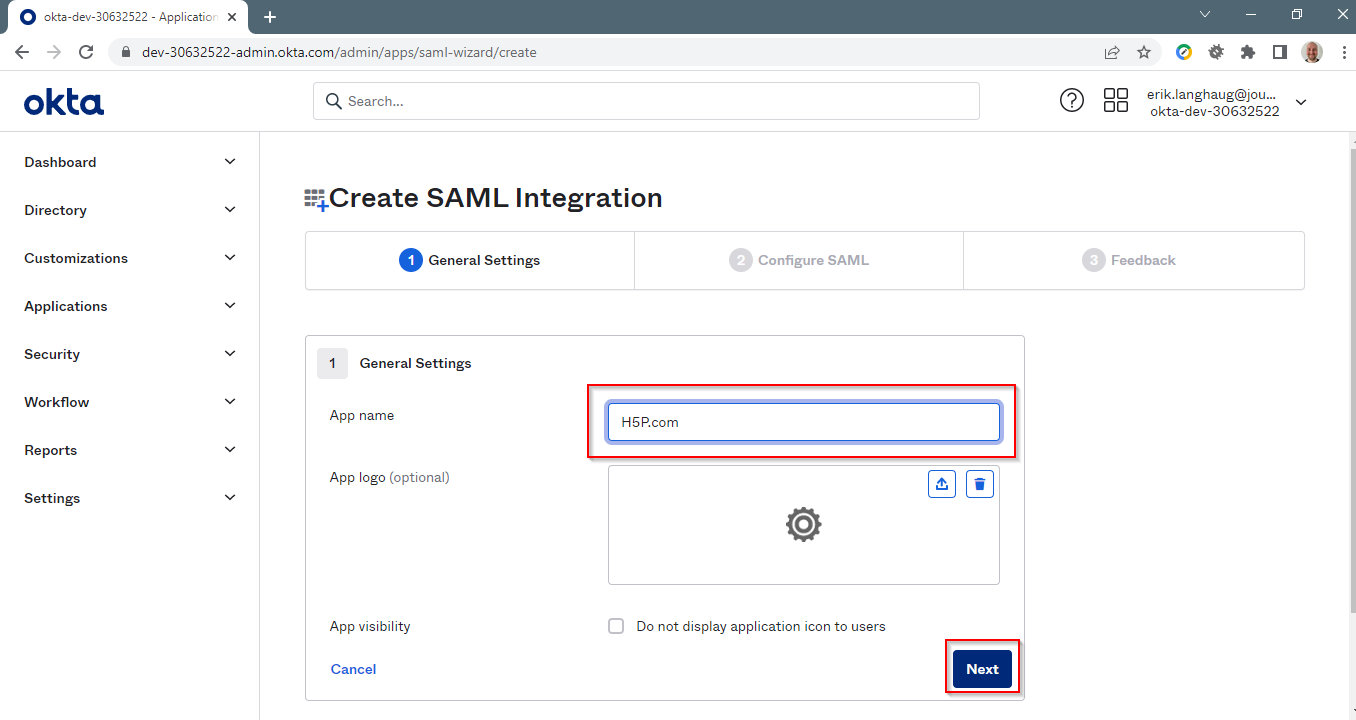Click the browser forward arrow
The image size is (1356, 720).
[54, 52]
